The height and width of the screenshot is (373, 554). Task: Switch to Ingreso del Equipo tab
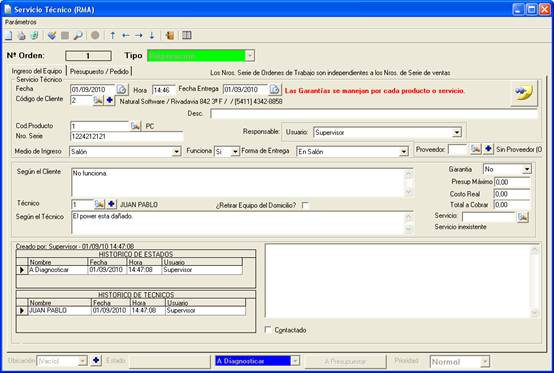point(36,71)
